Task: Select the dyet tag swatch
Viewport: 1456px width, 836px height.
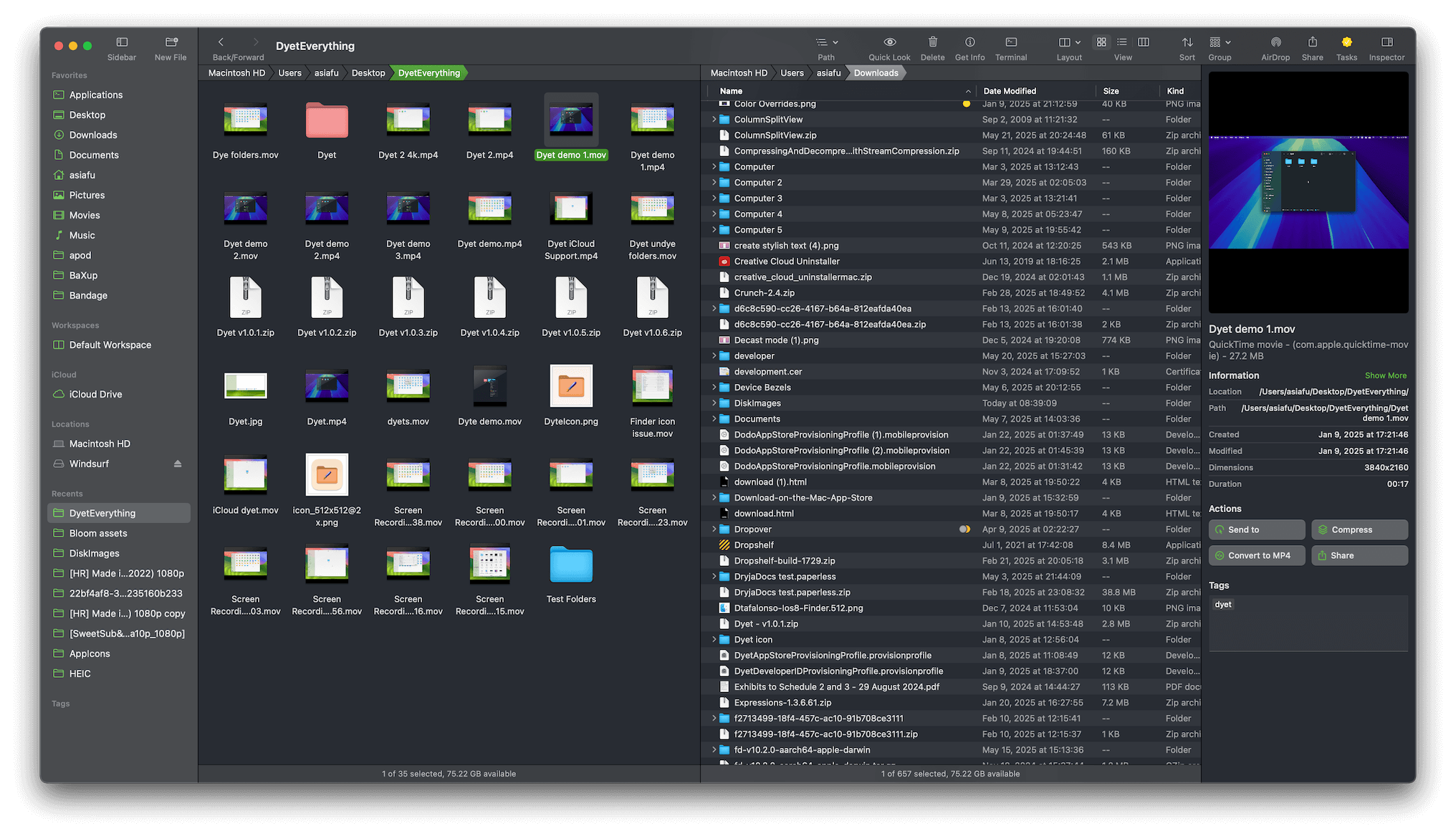Action: (1223, 604)
